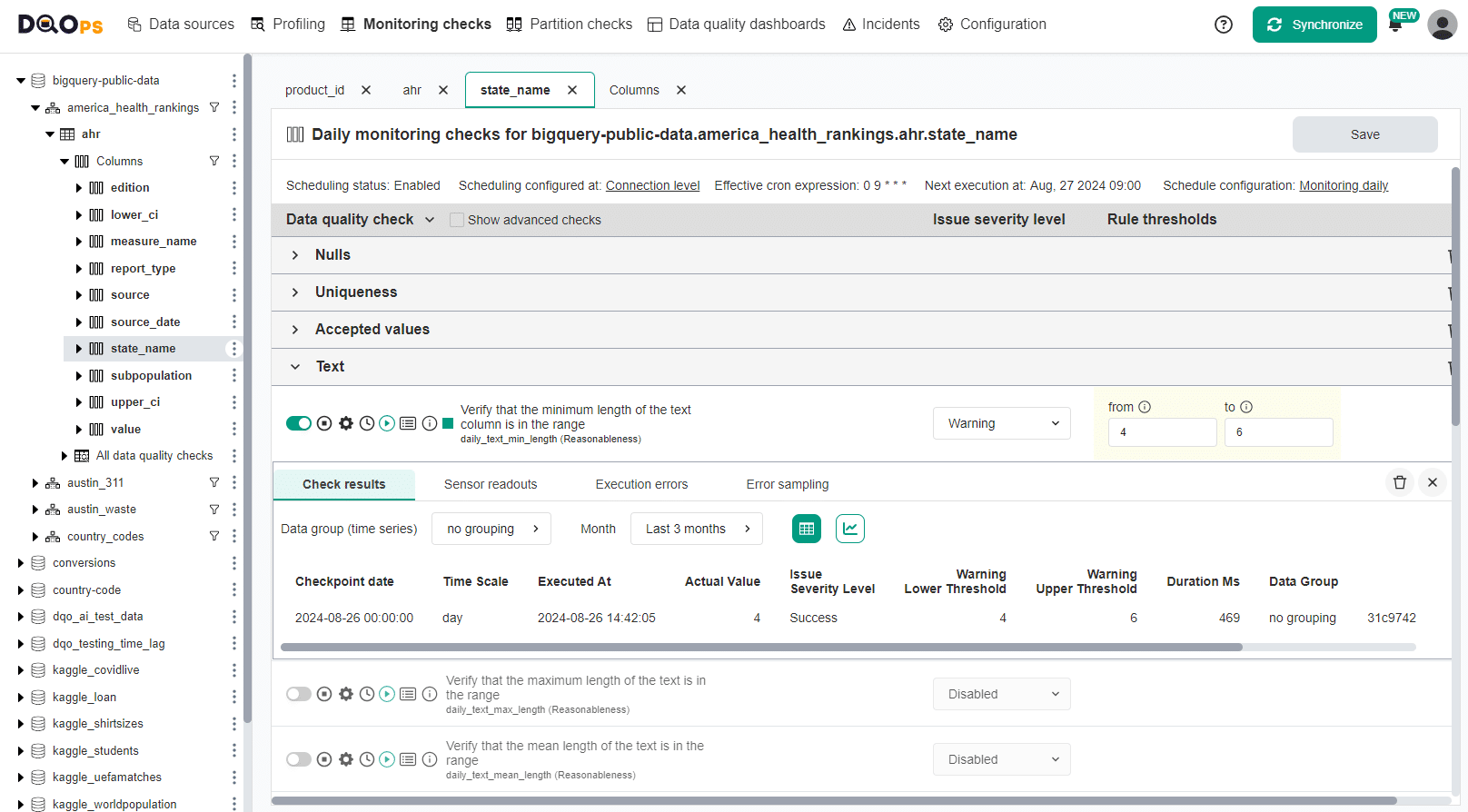Open the Connection level link

pyautogui.click(x=653, y=185)
